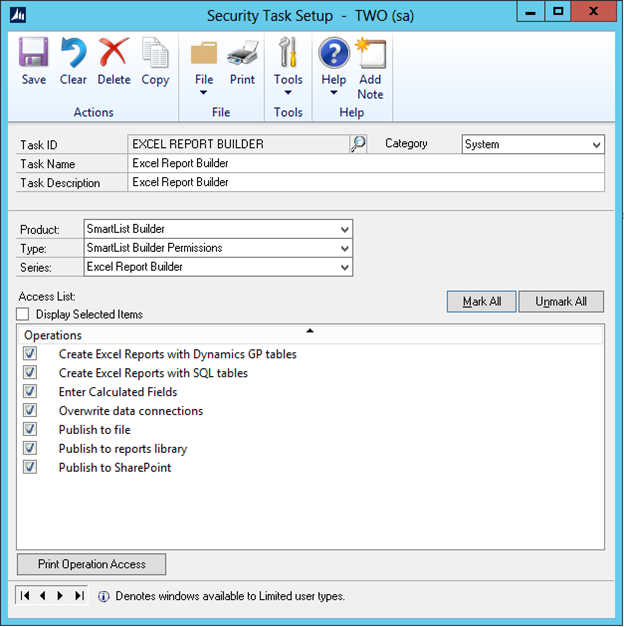The height and width of the screenshot is (627, 624).
Task: Maximize the Security Task Setup window
Action: (x=558, y=12)
